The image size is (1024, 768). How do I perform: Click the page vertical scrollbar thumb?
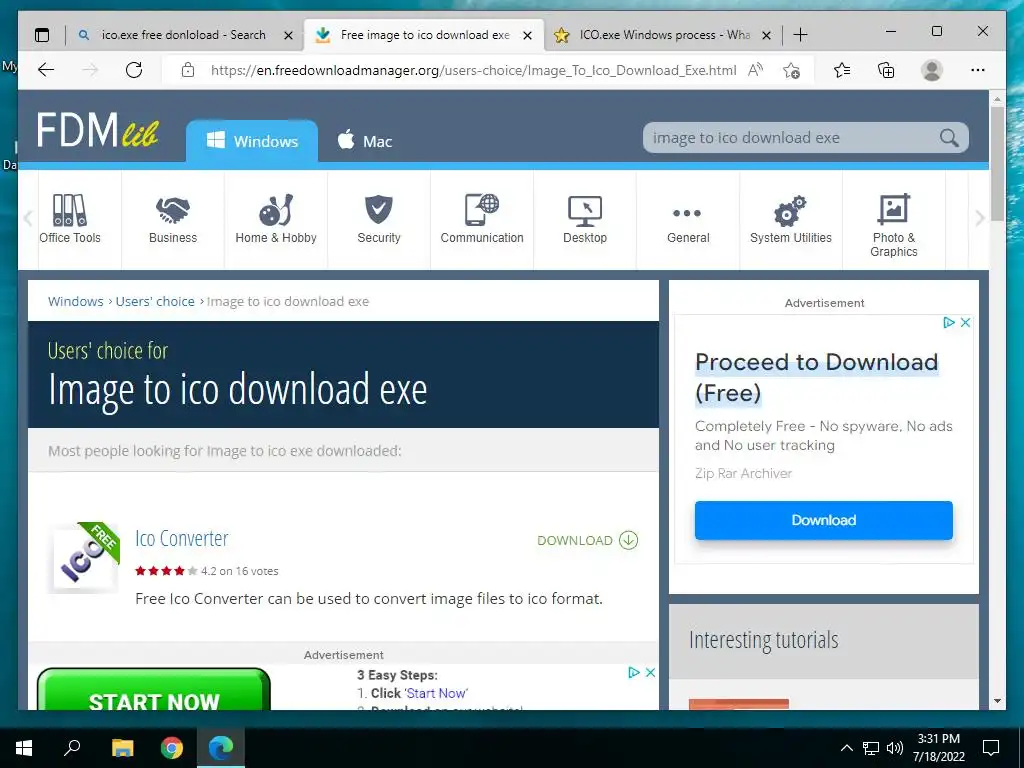click(997, 163)
